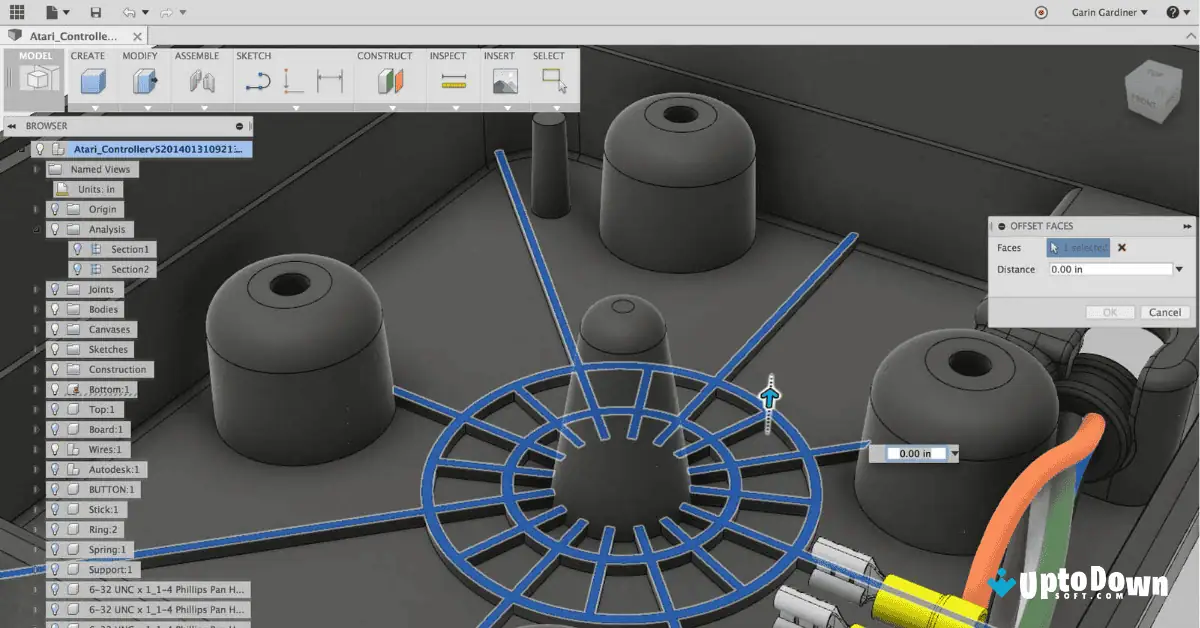The image size is (1200, 628).
Task: Hide the Spring:1 component with its lightbulb
Action: tap(55, 549)
